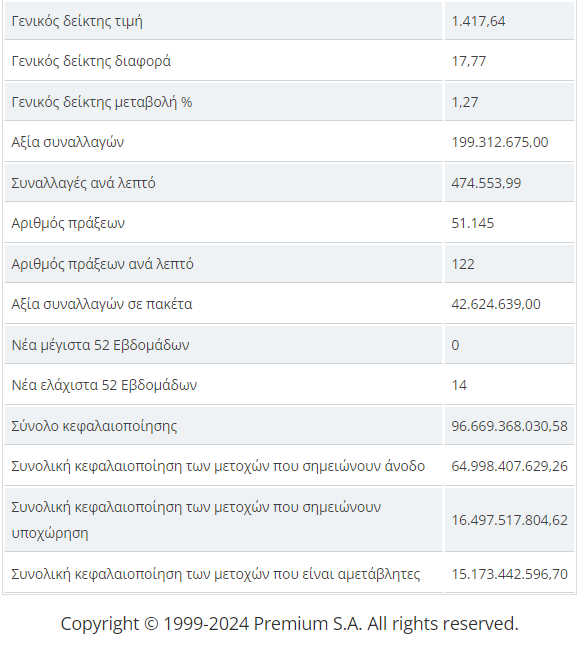
Task: Click the Αξία συναλλαγών label
Action: click(x=68, y=142)
